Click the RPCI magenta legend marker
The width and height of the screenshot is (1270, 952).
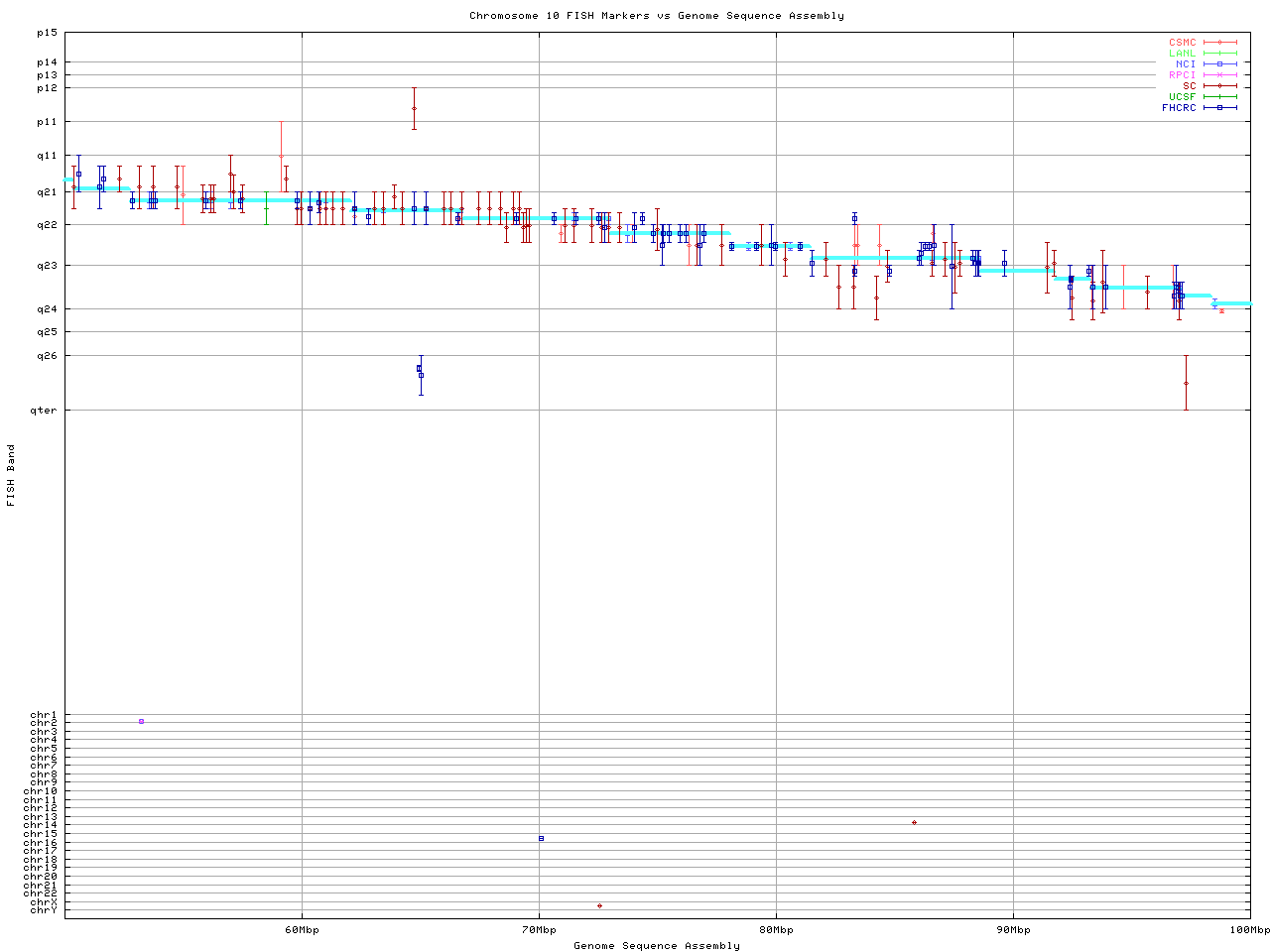(1219, 74)
